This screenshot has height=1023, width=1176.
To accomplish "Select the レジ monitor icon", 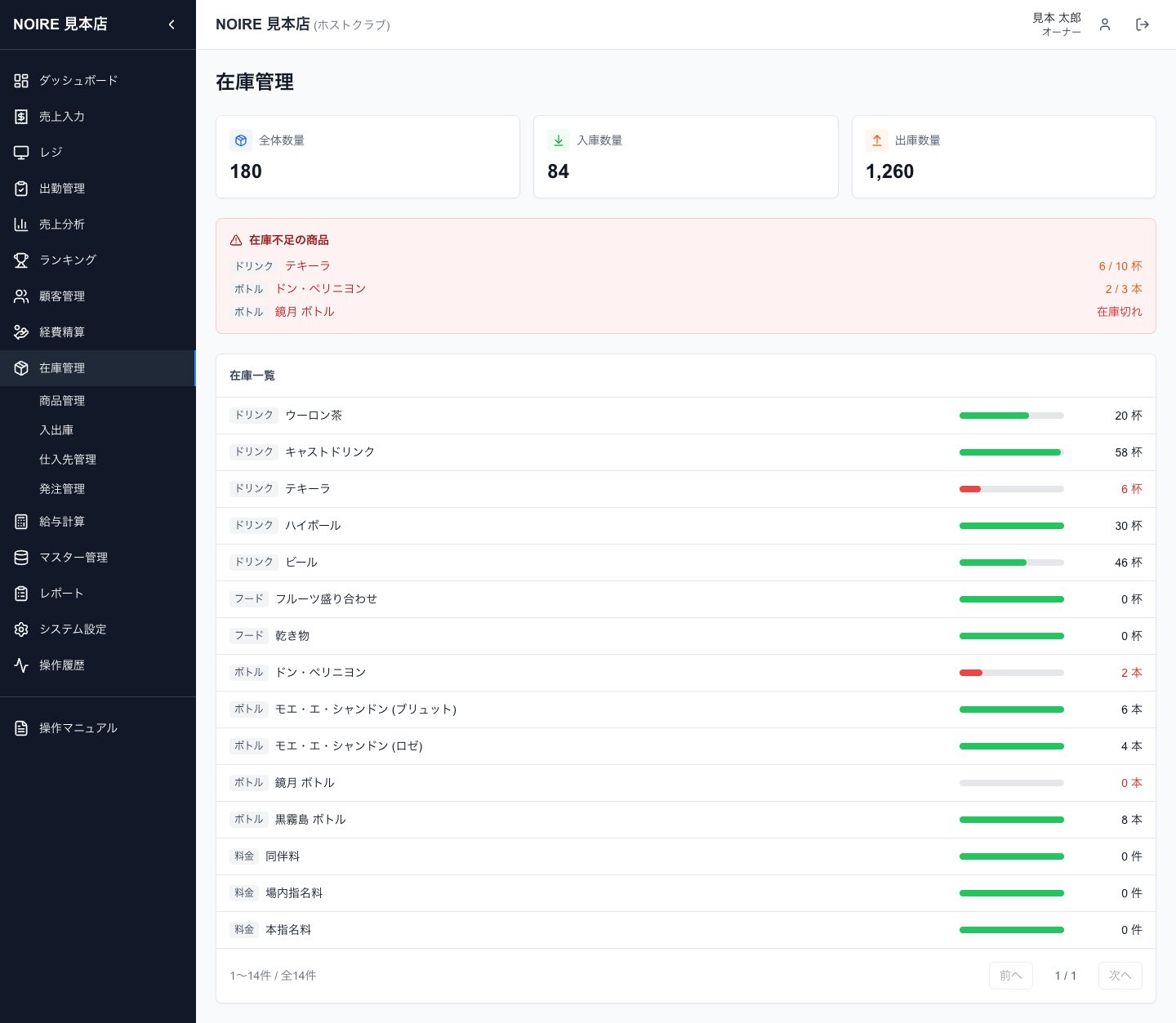I will pyautogui.click(x=21, y=153).
